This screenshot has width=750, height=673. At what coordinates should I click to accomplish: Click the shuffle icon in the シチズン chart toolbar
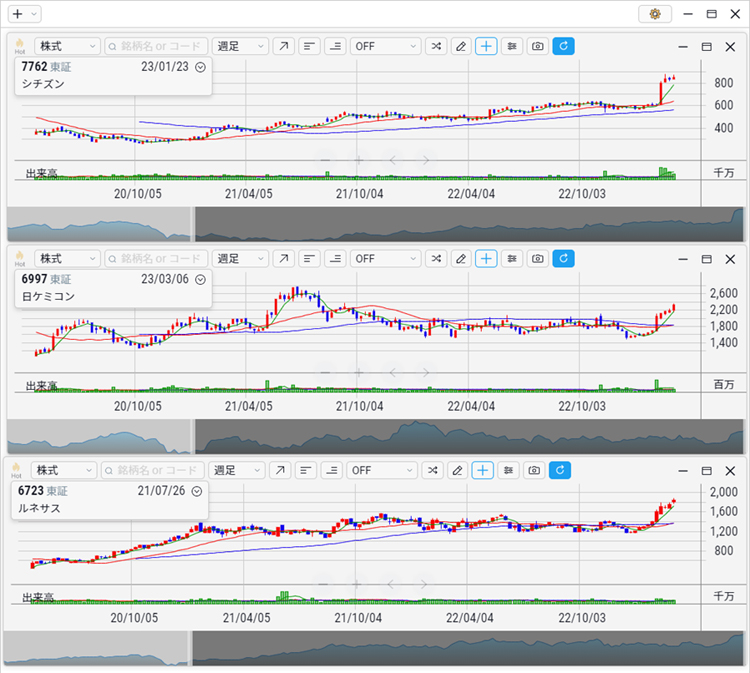[436, 46]
